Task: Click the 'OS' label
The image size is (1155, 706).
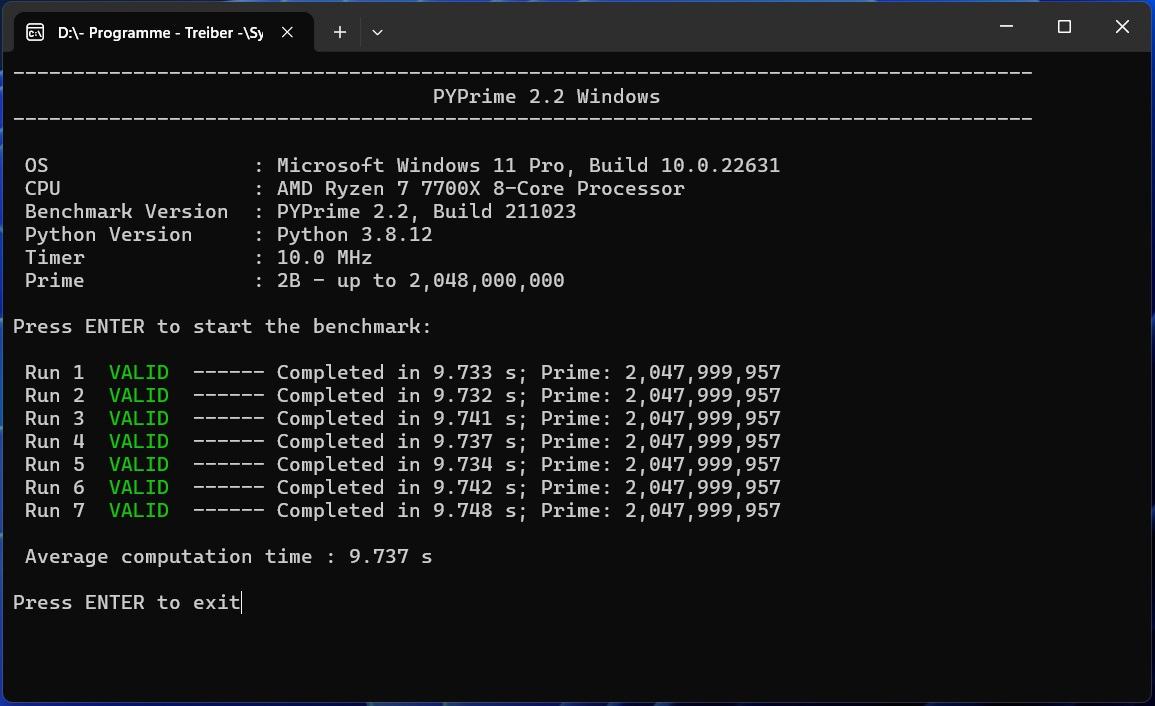Action: click(x=37, y=165)
